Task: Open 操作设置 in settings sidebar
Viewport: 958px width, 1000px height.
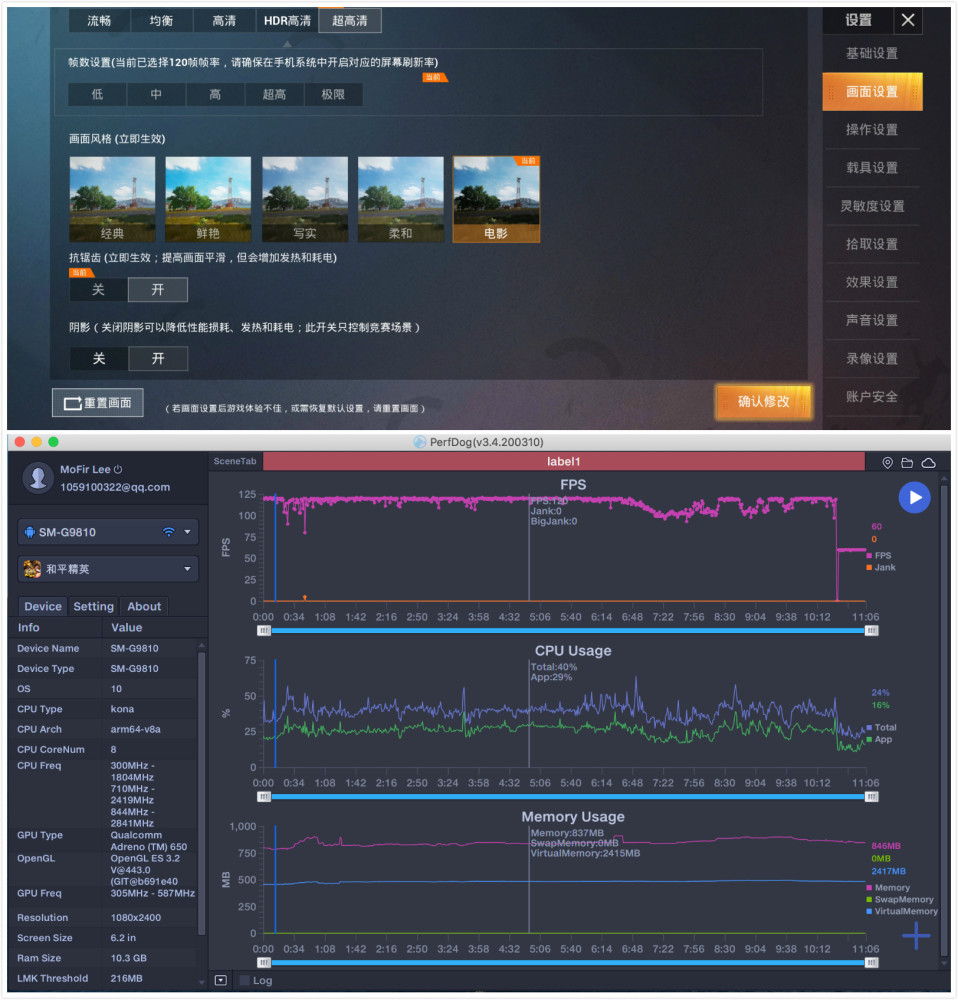Action: [x=872, y=129]
